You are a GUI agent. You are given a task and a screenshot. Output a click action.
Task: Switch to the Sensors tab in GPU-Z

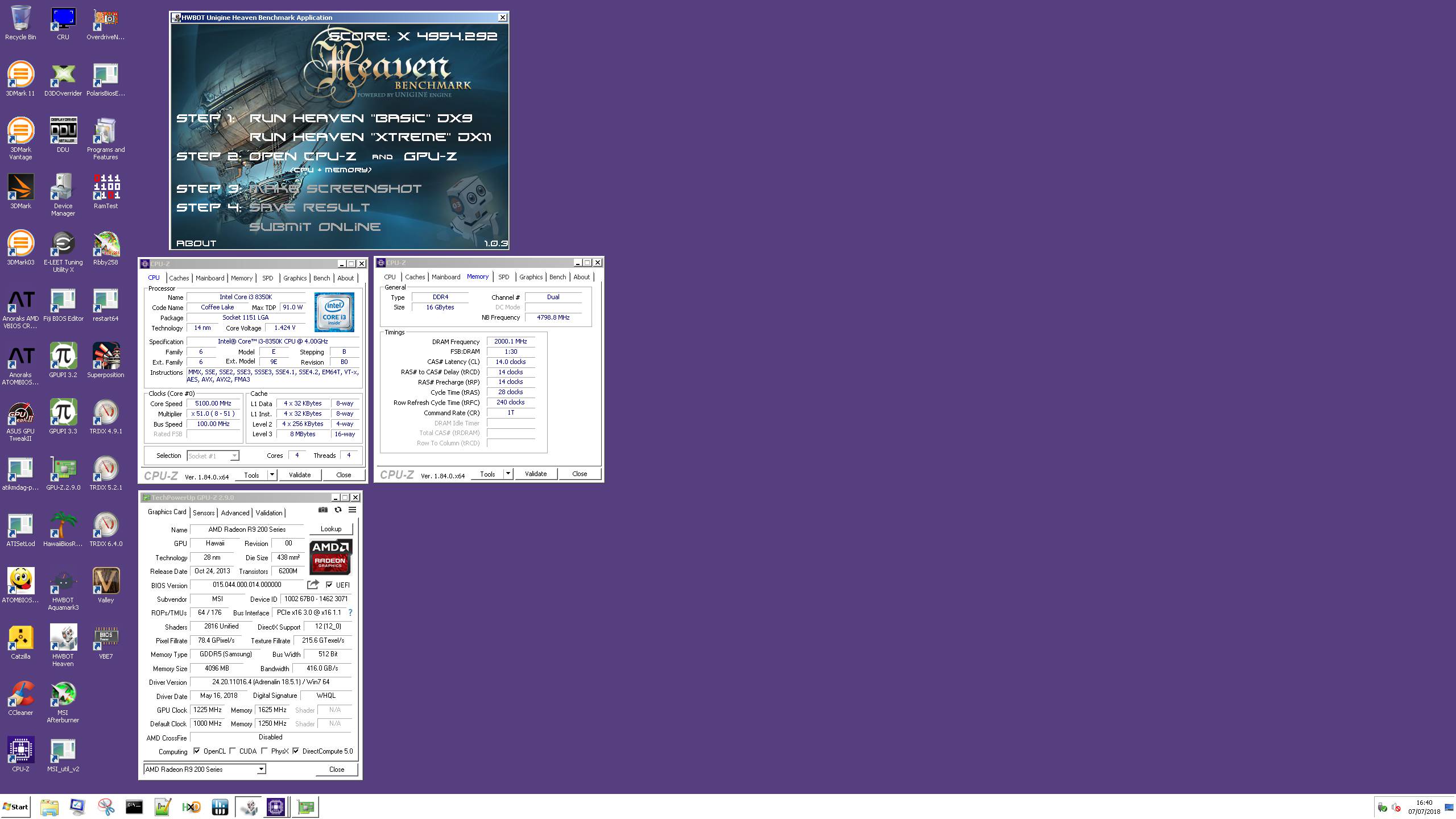(204, 513)
